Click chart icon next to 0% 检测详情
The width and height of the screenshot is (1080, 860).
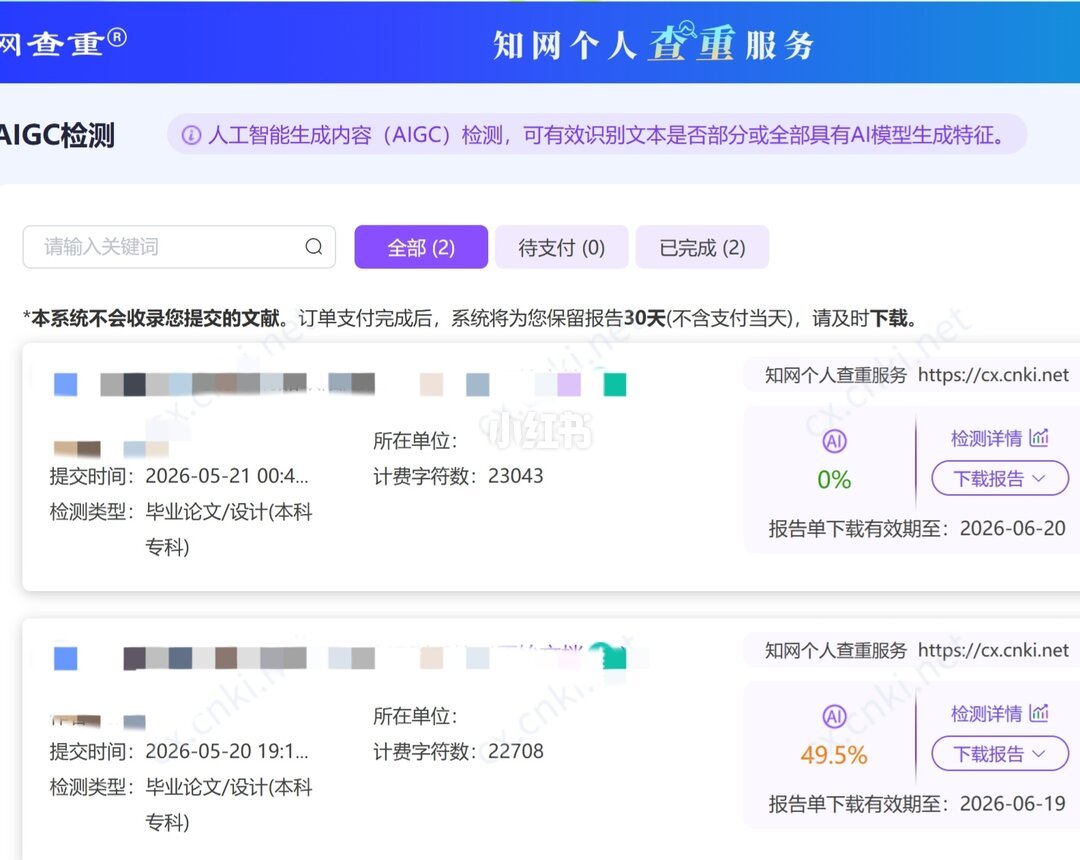1039,437
